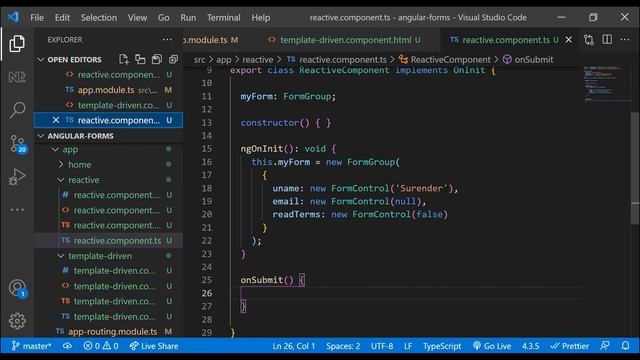
Task: Open app-routing.module.ts in explorer
Action: point(109,331)
